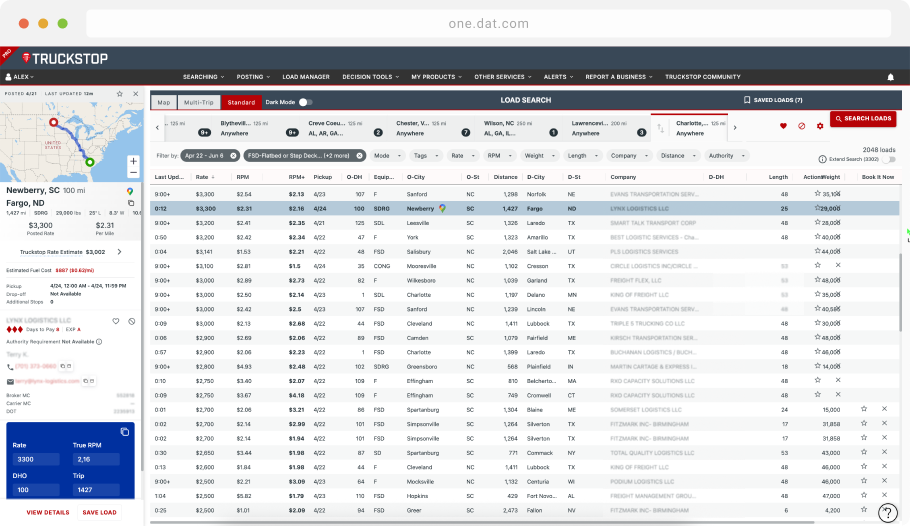Toggle Dark Mode switch
Screen dimensions: 910x526
click(306, 102)
